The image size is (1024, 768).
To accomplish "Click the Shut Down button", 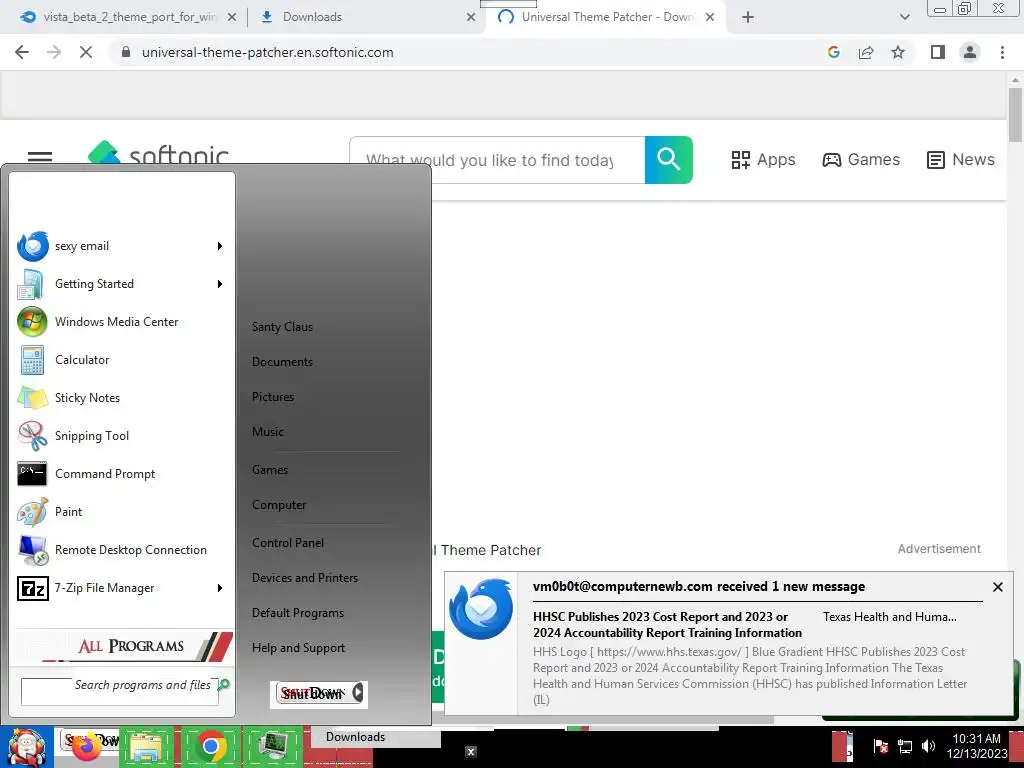I will [312, 694].
